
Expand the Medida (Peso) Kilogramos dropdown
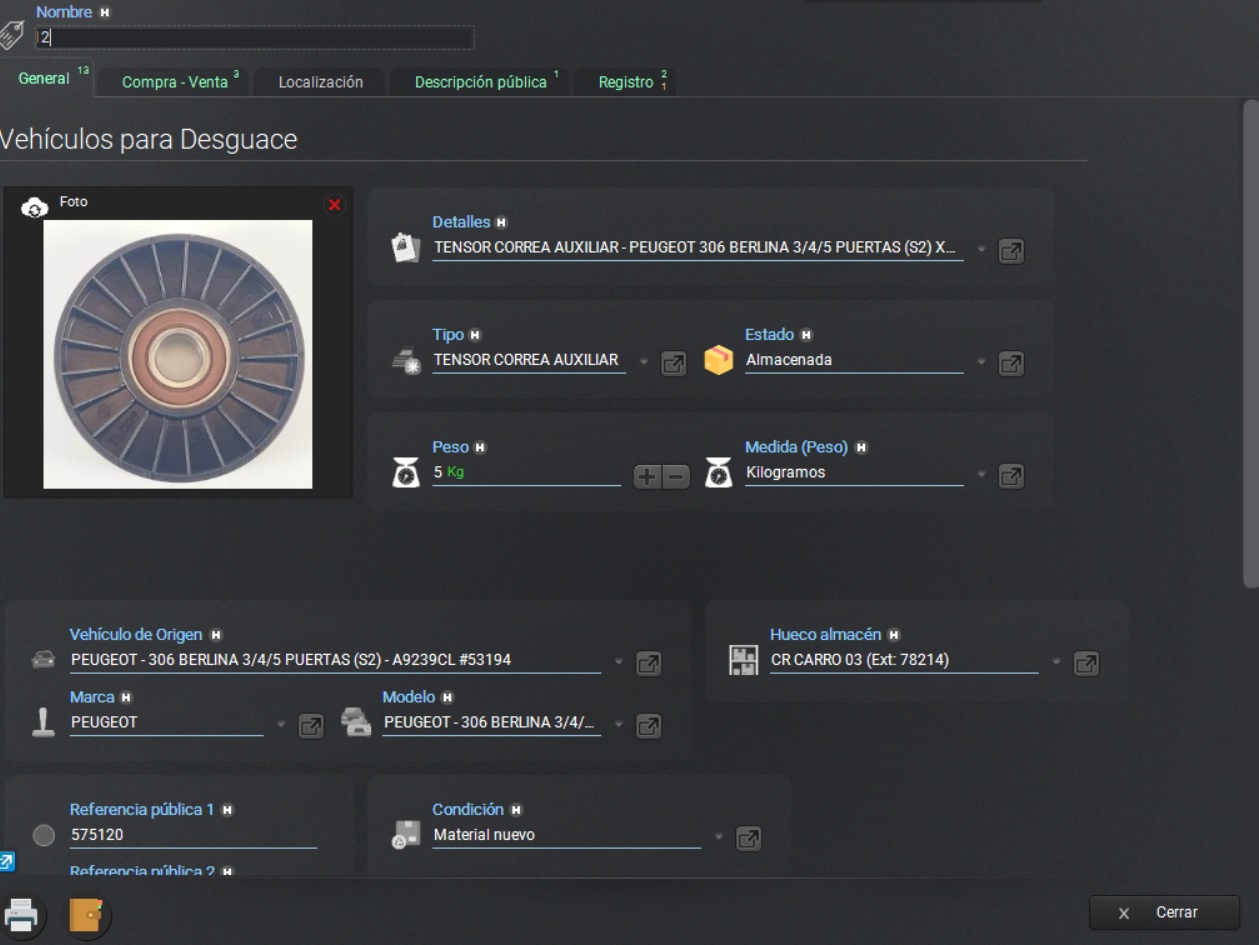click(x=981, y=475)
